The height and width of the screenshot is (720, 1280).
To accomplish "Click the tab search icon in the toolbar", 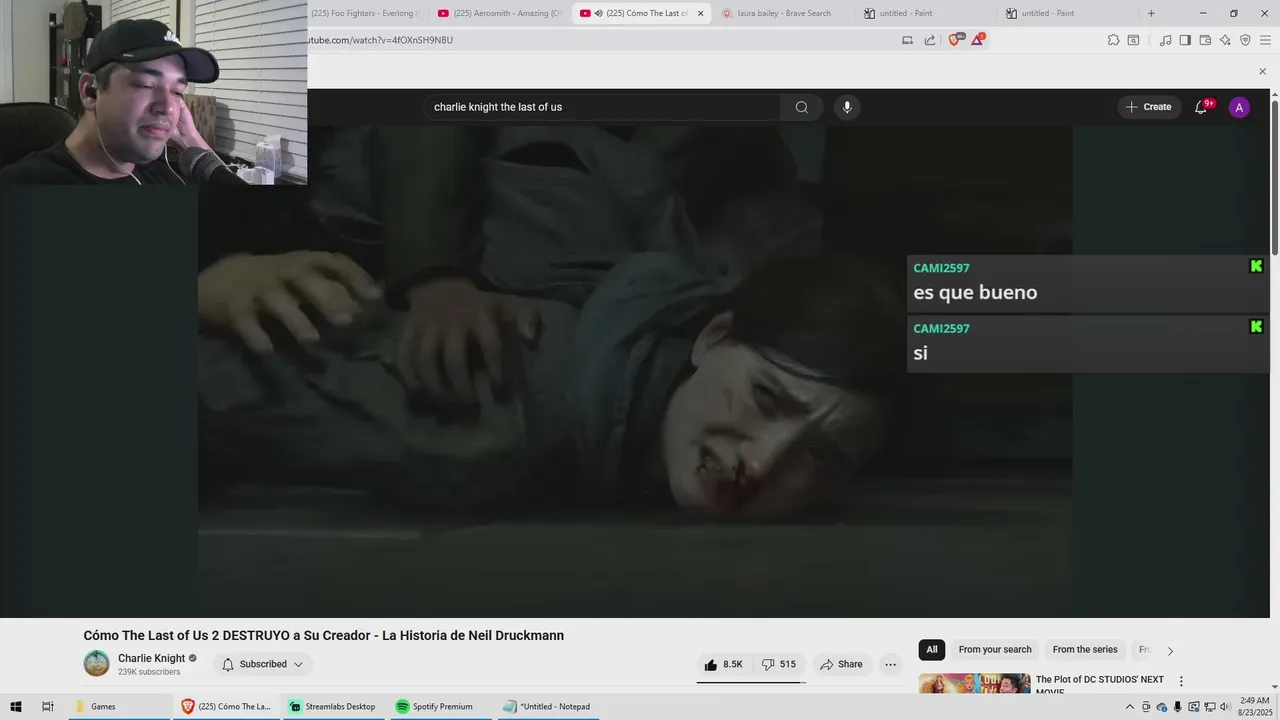I will [1133, 40].
